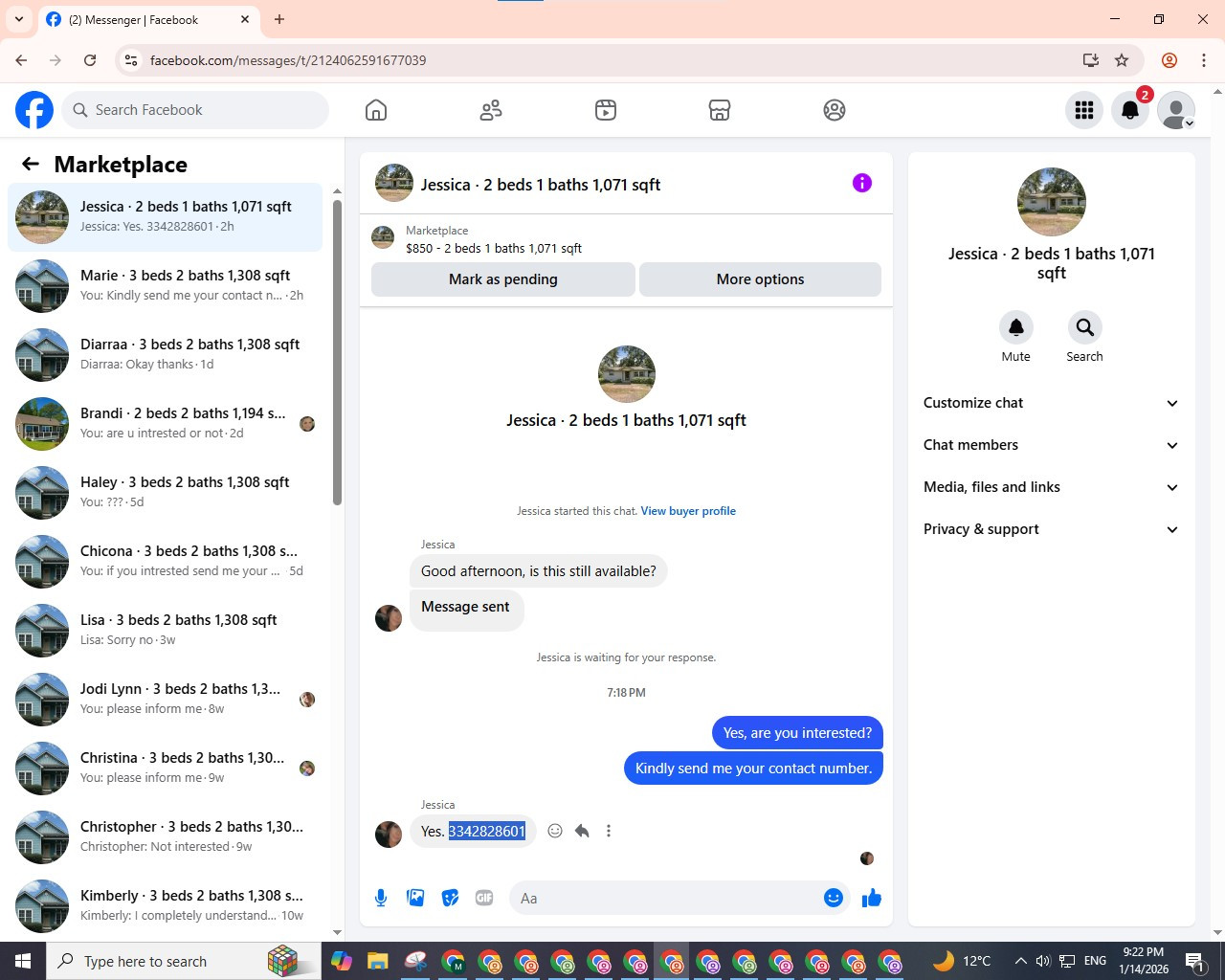Open the Lisa conversation
The height and width of the screenshot is (980, 1225).
click(x=165, y=631)
